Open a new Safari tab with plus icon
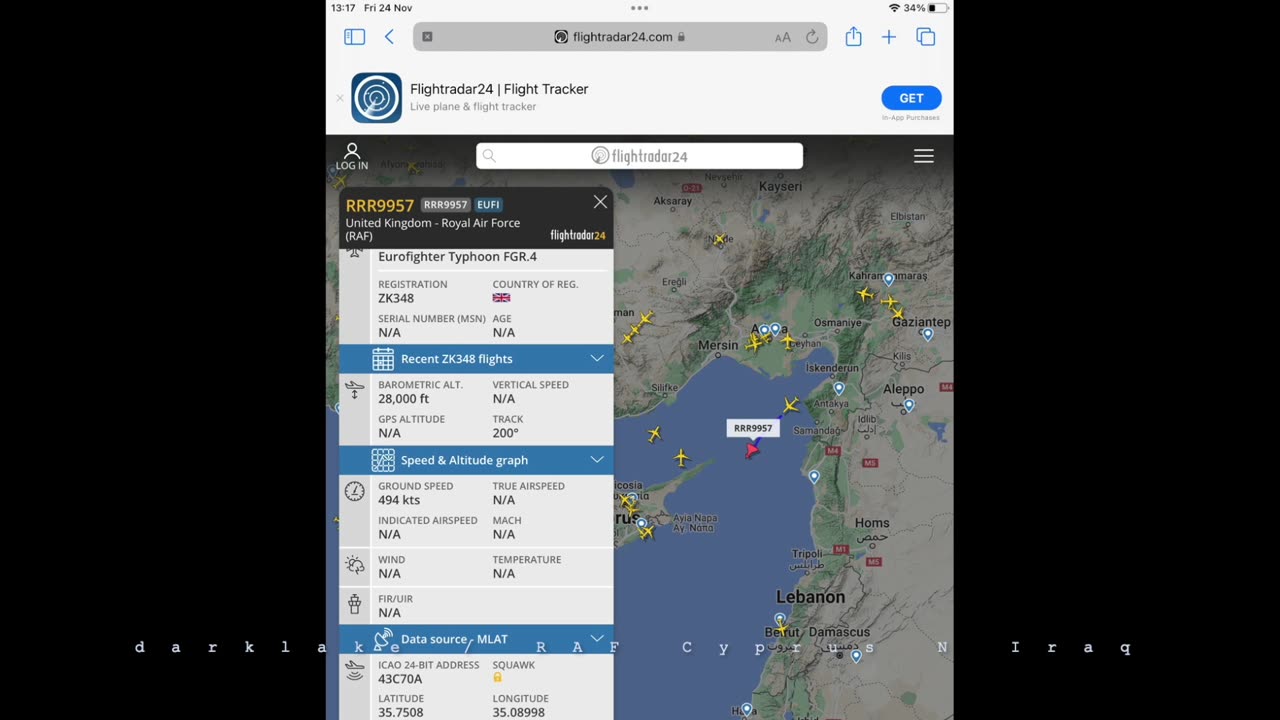 pos(889,37)
